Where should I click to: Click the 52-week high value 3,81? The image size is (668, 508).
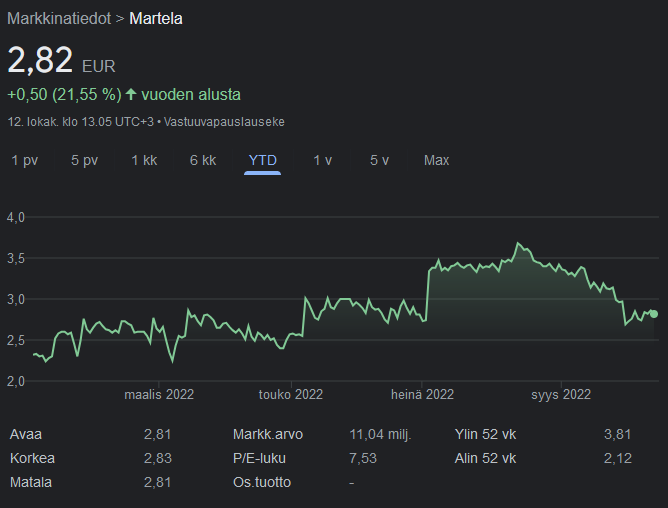click(x=618, y=434)
